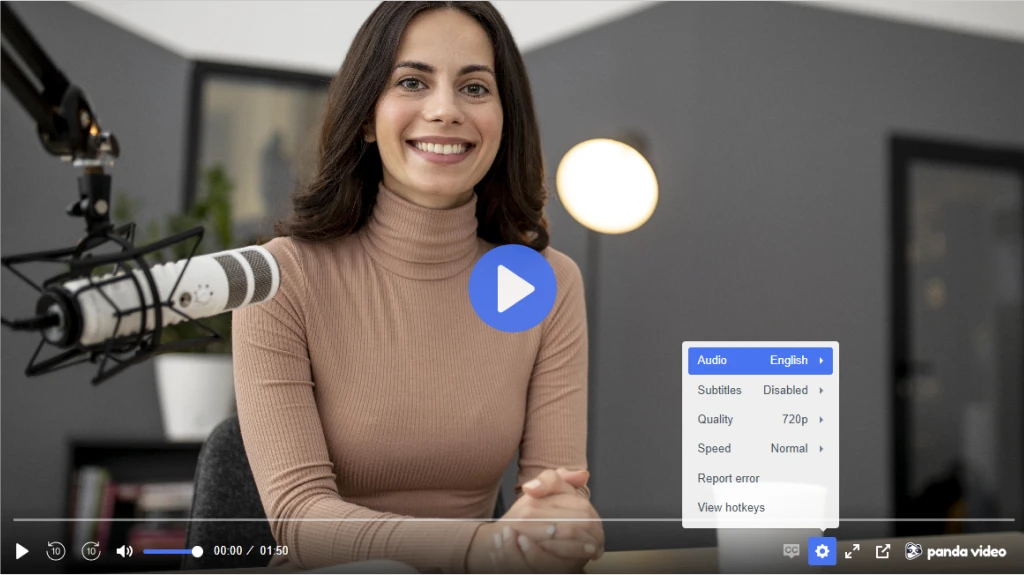This screenshot has width=1025, height=575.
Task: Skip forward 10 seconds
Action: point(91,551)
